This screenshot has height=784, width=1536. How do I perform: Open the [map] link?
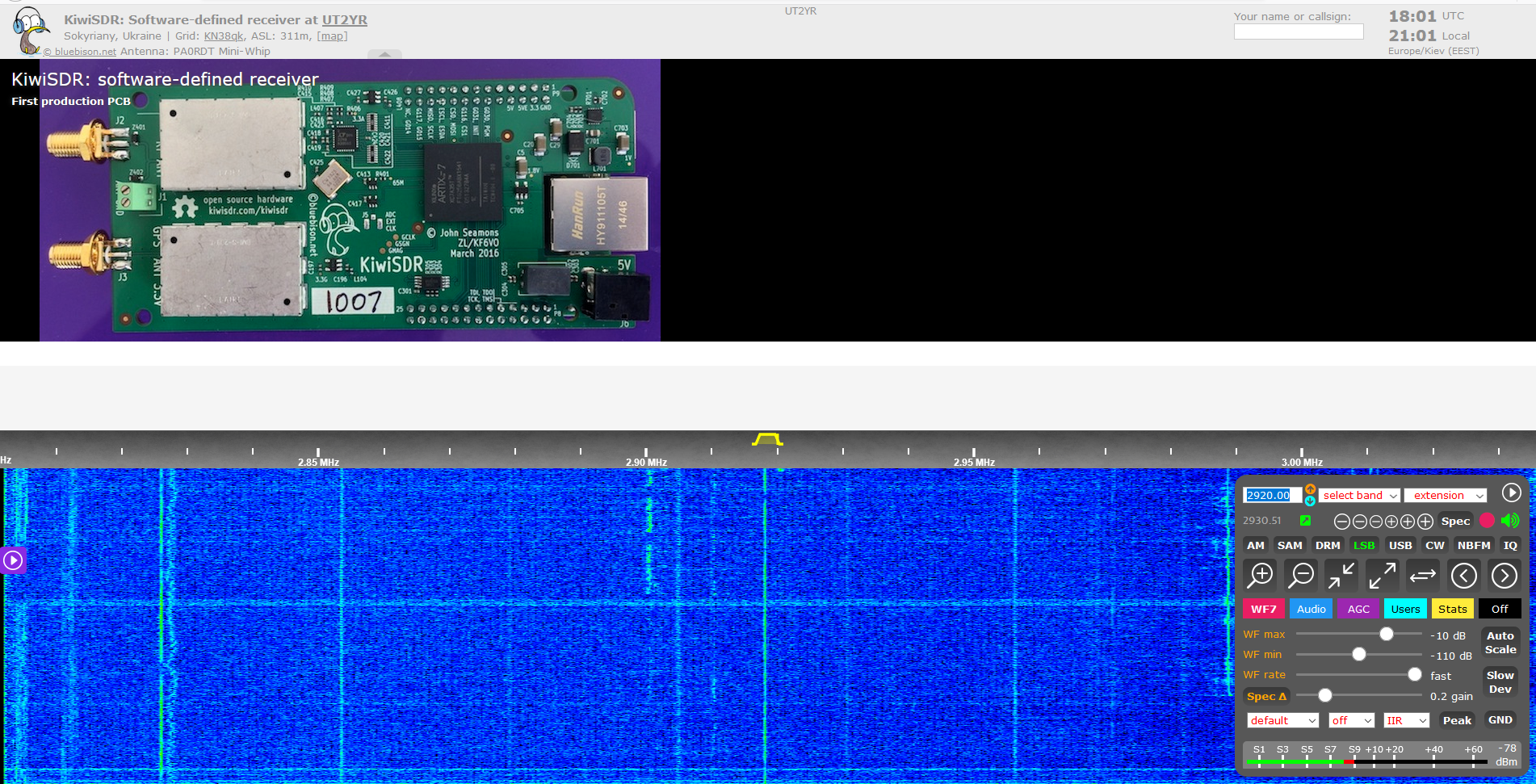tap(332, 36)
